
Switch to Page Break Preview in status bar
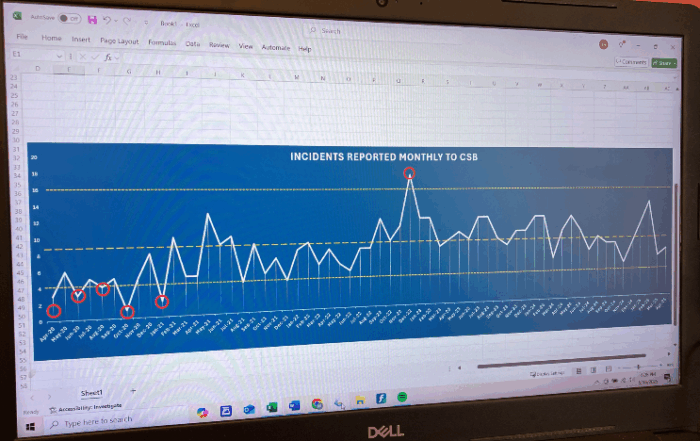tap(608, 369)
